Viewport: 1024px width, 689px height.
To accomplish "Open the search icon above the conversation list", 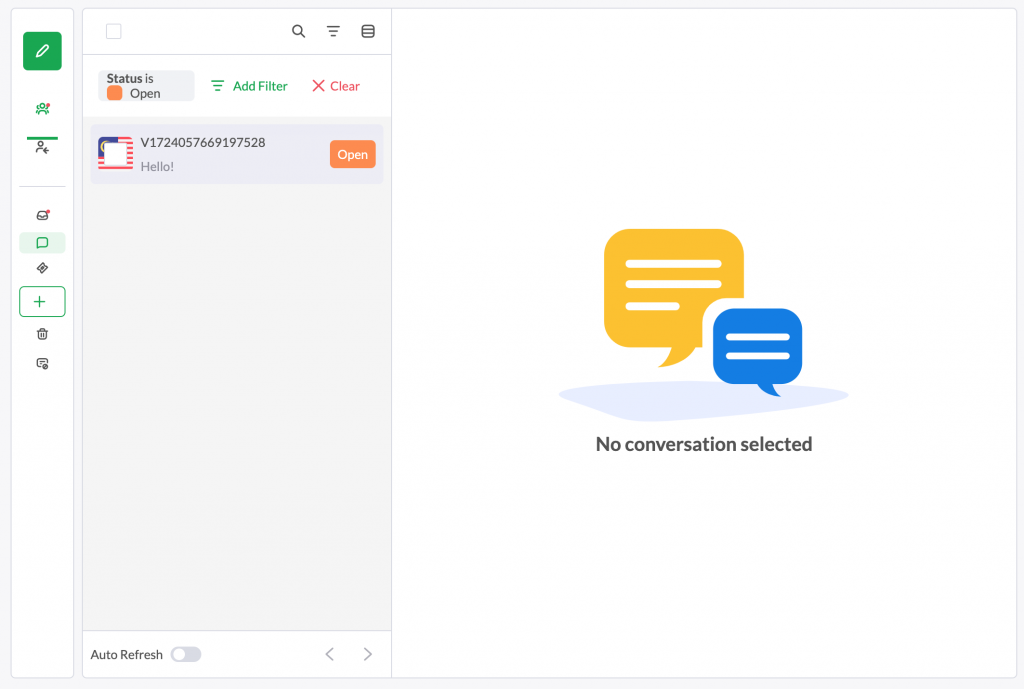I will click(x=298, y=31).
